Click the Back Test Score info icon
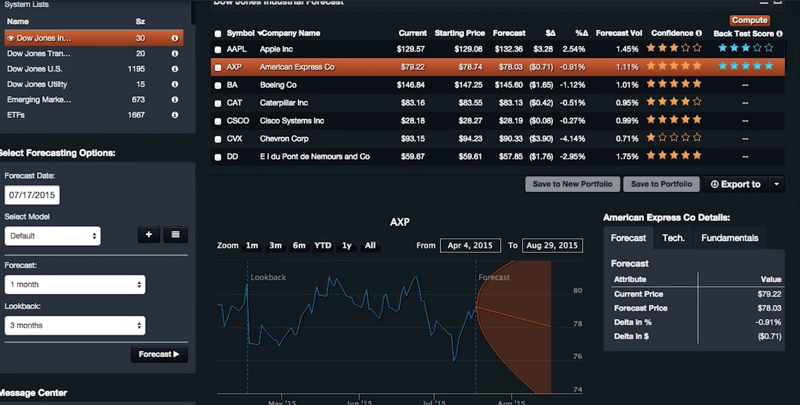Viewport: 800px width, 405px height. 779,34
